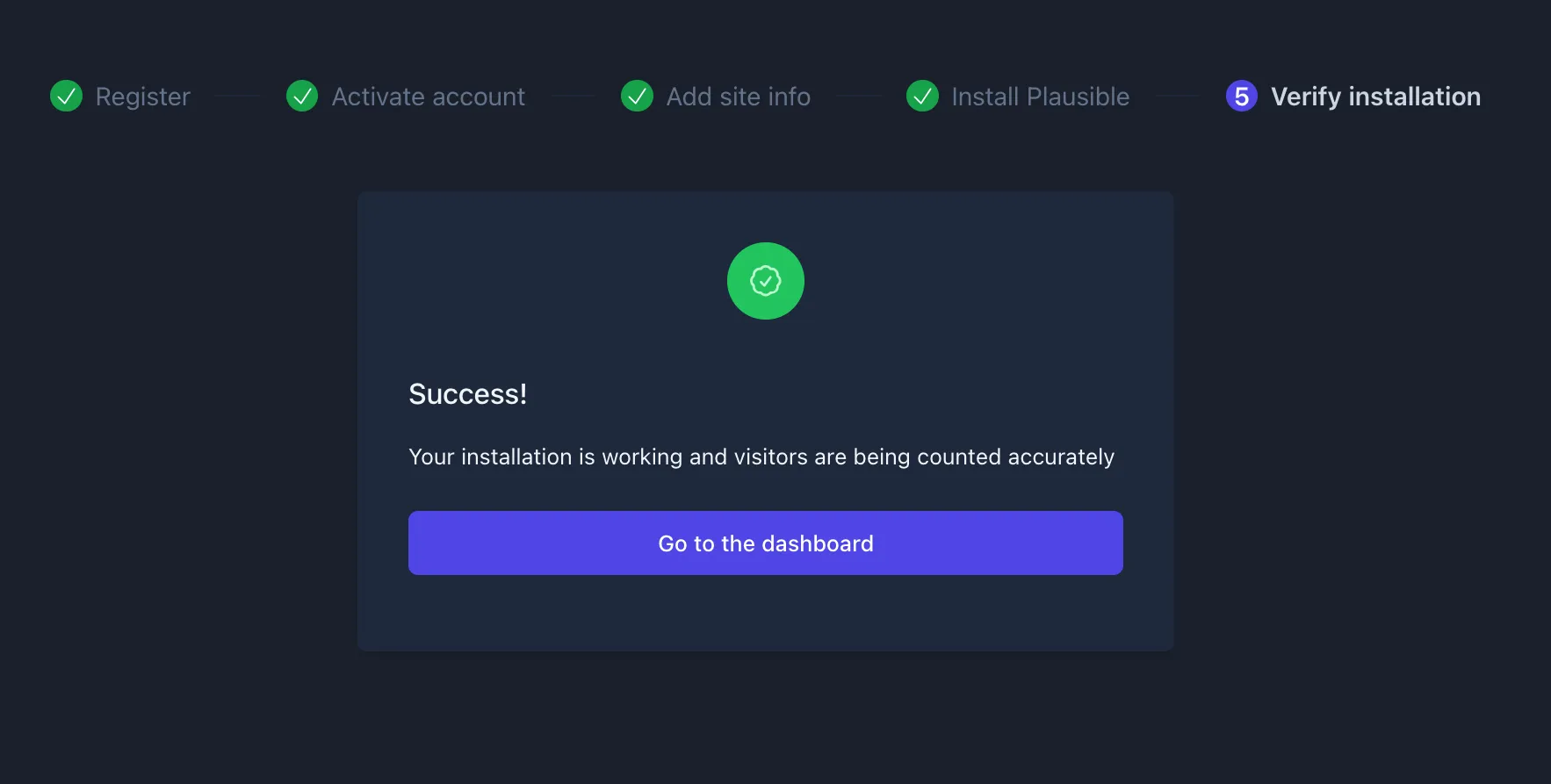Click the large green success badge icon
1551x784 pixels.
[766, 281]
